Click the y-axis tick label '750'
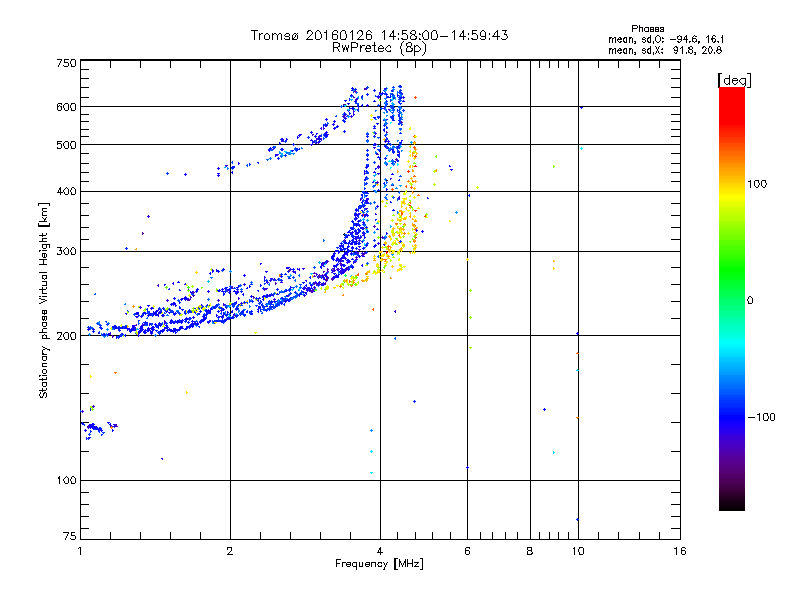This screenshot has height=600, width=800. point(66,63)
